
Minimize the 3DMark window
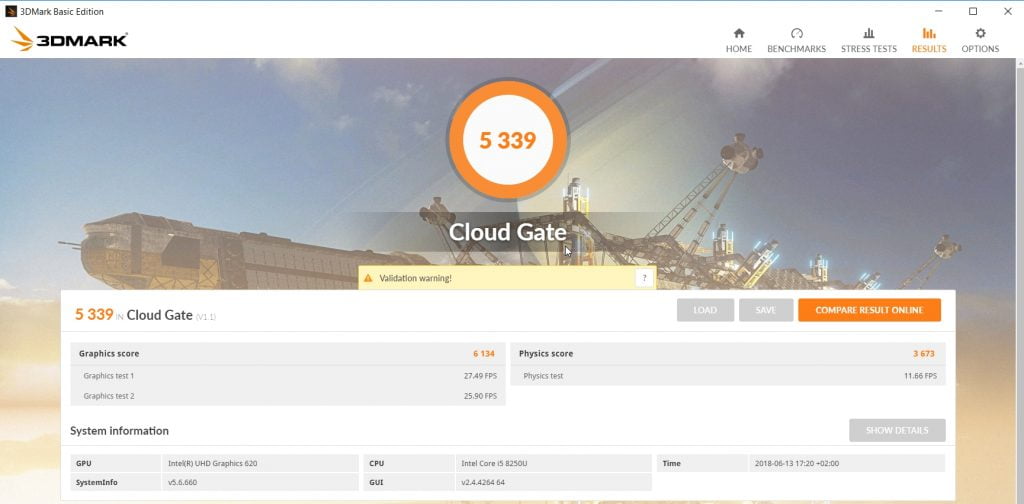point(938,11)
